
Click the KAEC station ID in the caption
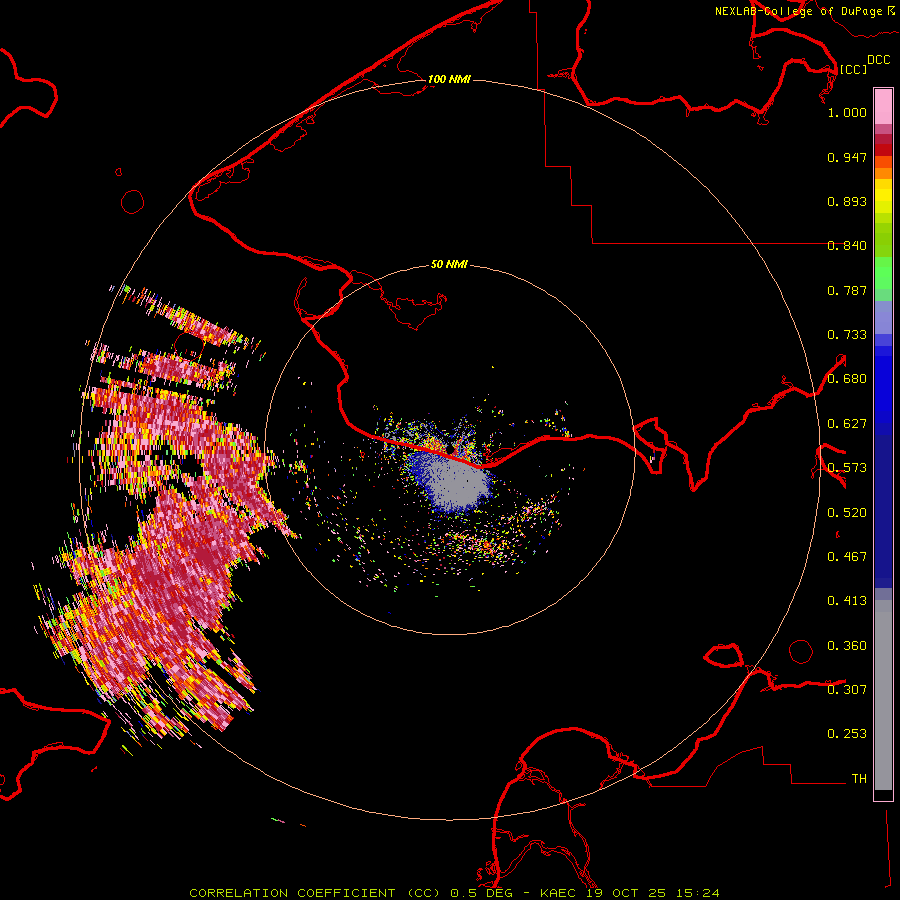coord(560,893)
